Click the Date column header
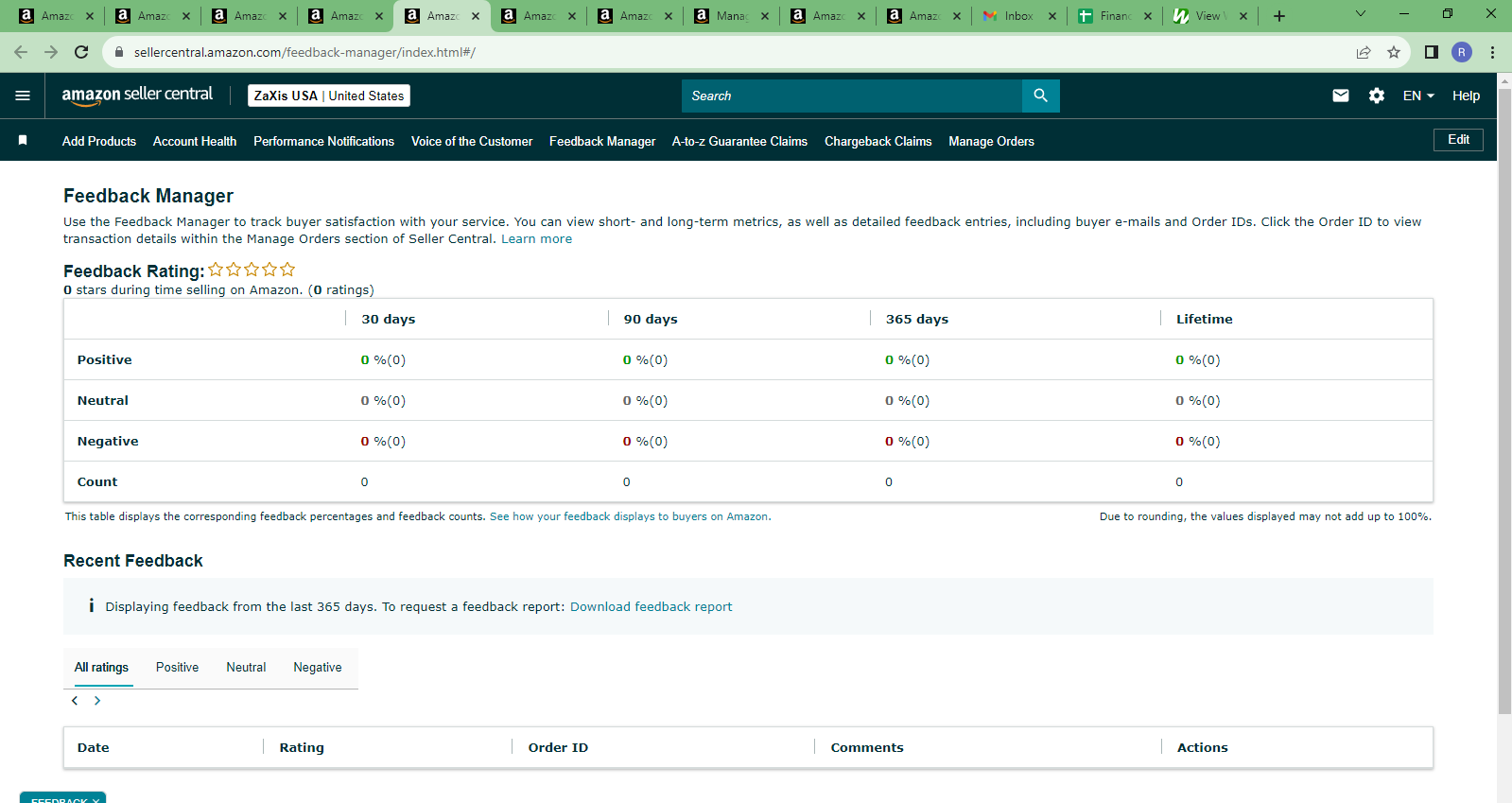The image size is (1512, 803). tap(94, 747)
